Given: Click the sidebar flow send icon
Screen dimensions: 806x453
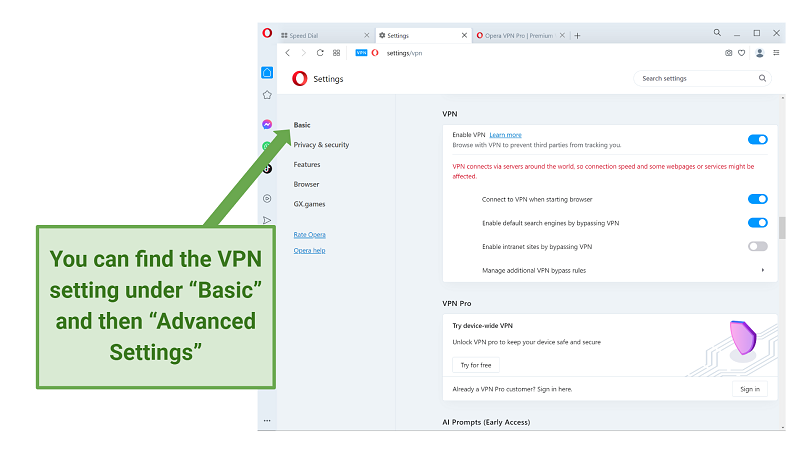Looking at the screenshot, I should [267, 220].
